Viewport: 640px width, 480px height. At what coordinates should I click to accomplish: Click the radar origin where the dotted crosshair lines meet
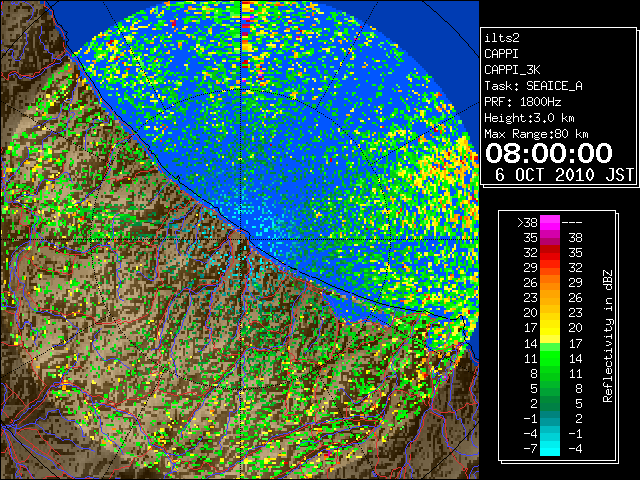(241, 239)
